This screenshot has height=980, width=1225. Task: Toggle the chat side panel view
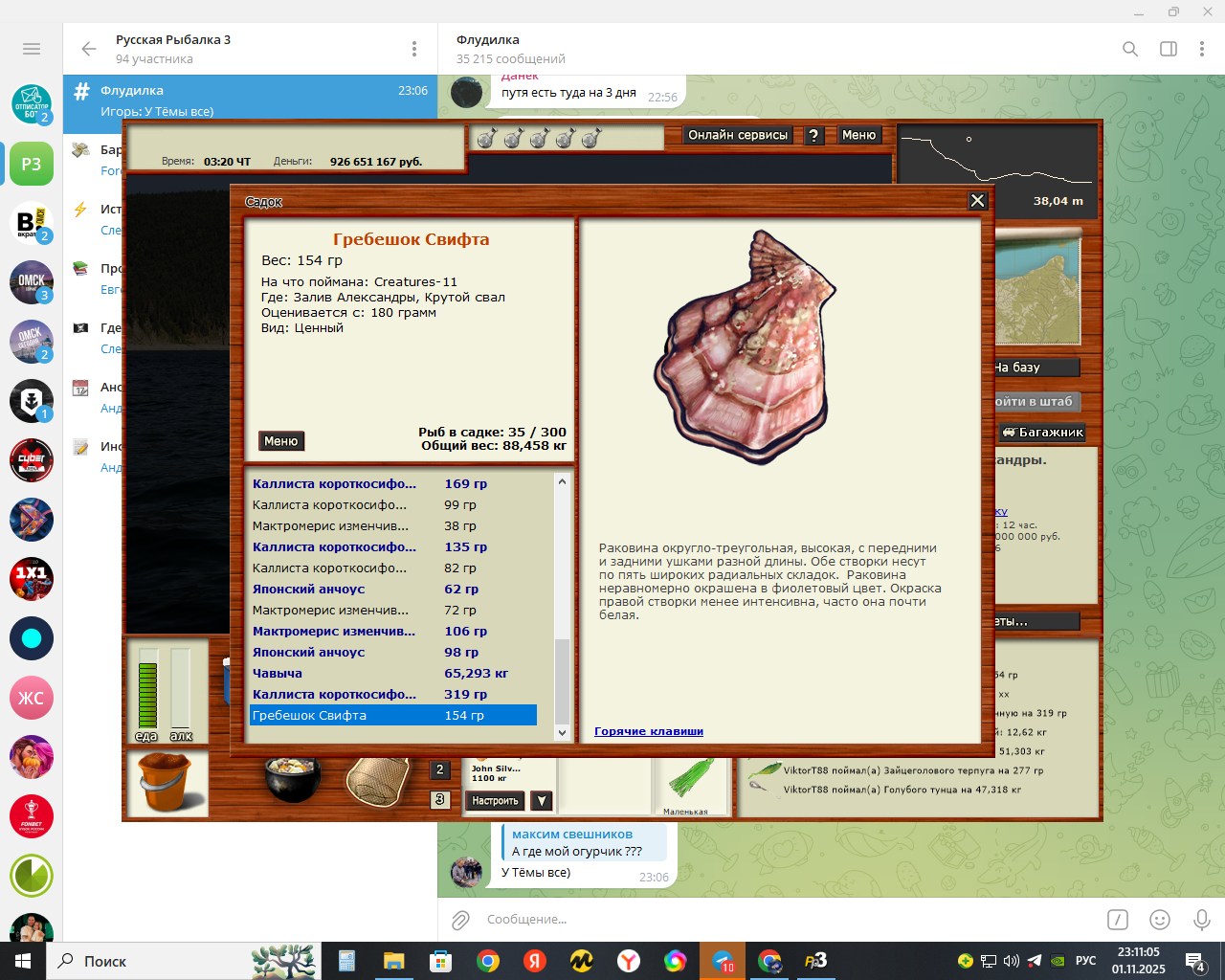[x=1168, y=49]
